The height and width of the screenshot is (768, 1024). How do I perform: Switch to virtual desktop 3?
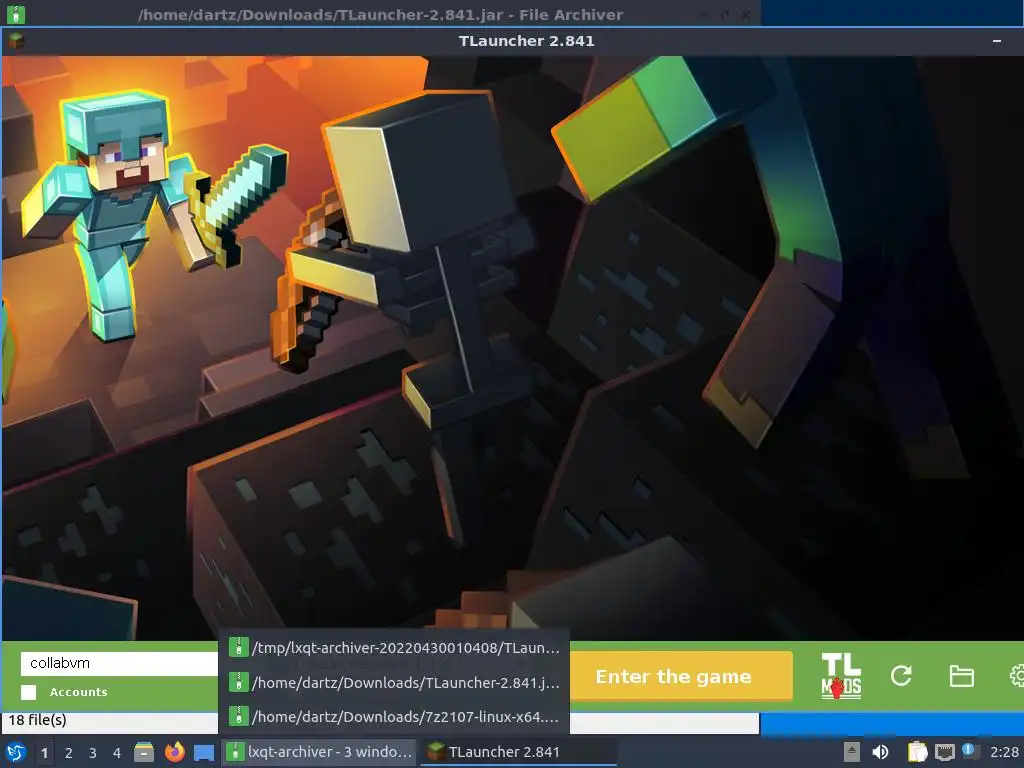click(93, 753)
